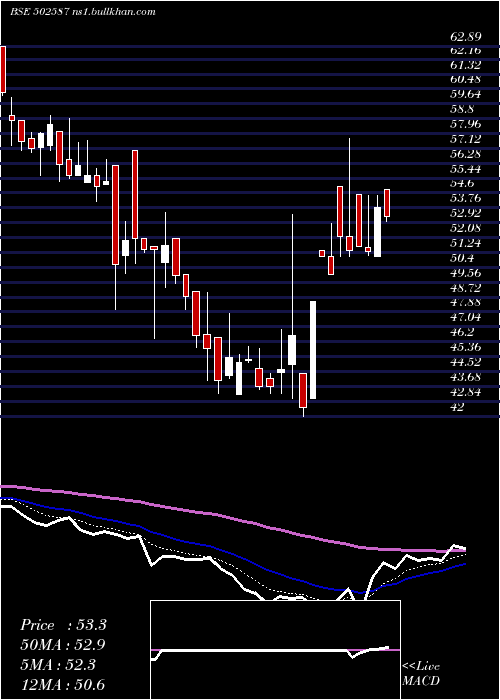This screenshot has width=500, height=700.
Task: Click the 44.52 price axis label
Action: tap(465, 362)
